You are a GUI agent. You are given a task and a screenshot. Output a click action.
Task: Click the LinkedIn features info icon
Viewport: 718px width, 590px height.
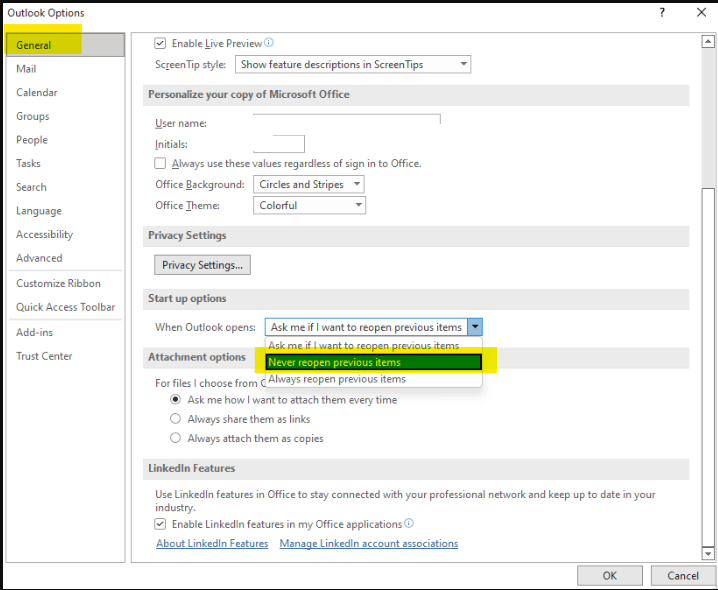pyautogui.click(x=409, y=523)
